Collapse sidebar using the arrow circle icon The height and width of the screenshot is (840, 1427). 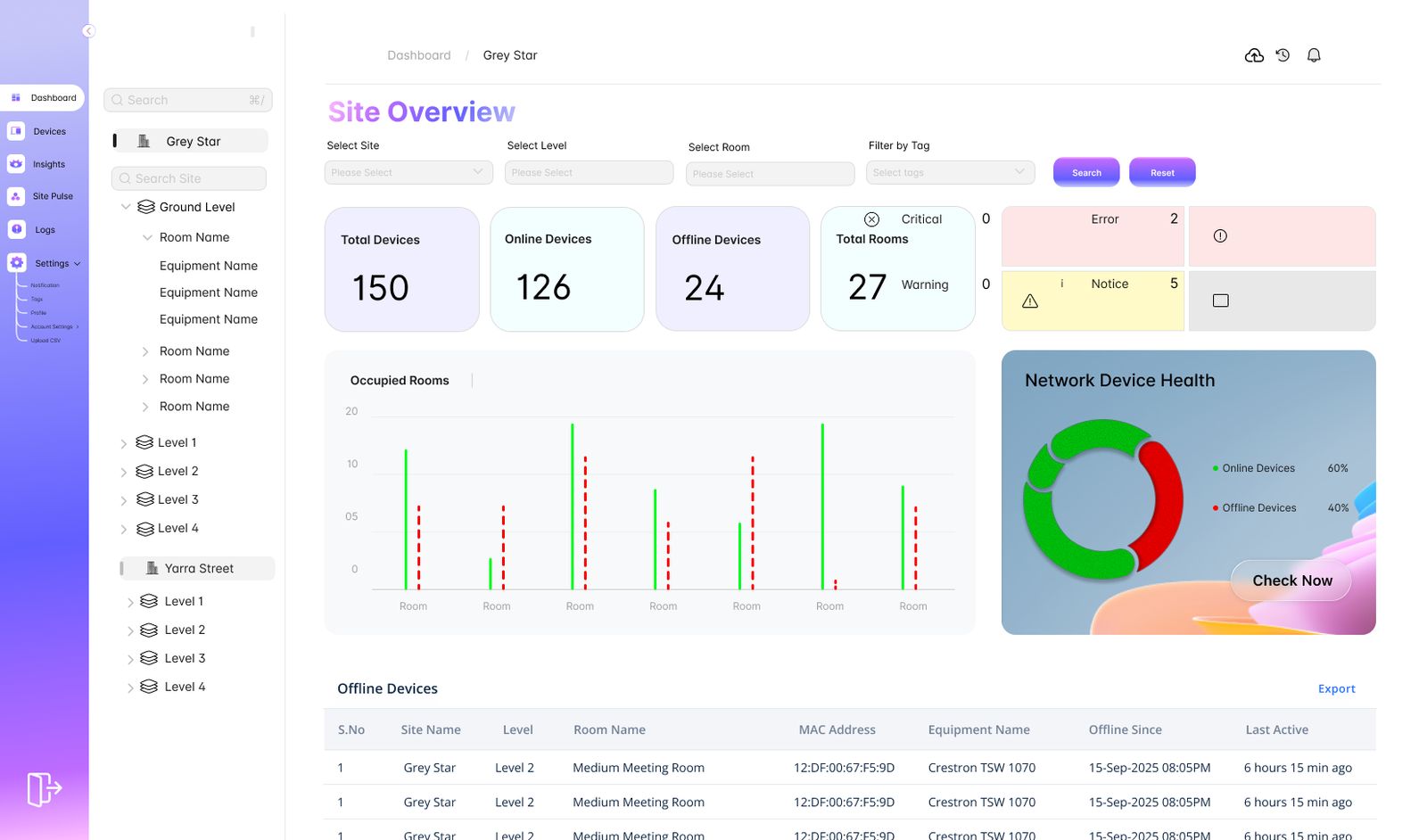(x=88, y=31)
